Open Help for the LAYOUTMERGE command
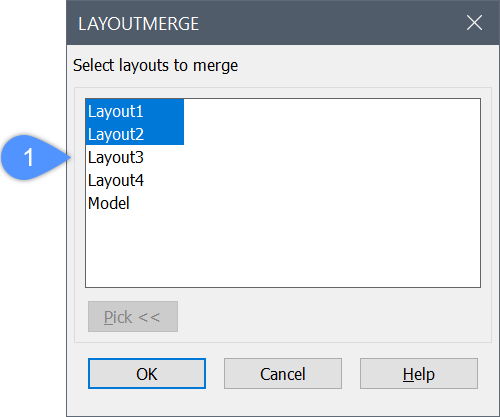The height and width of the screenshot is (417, 500). tap(419, 373)
